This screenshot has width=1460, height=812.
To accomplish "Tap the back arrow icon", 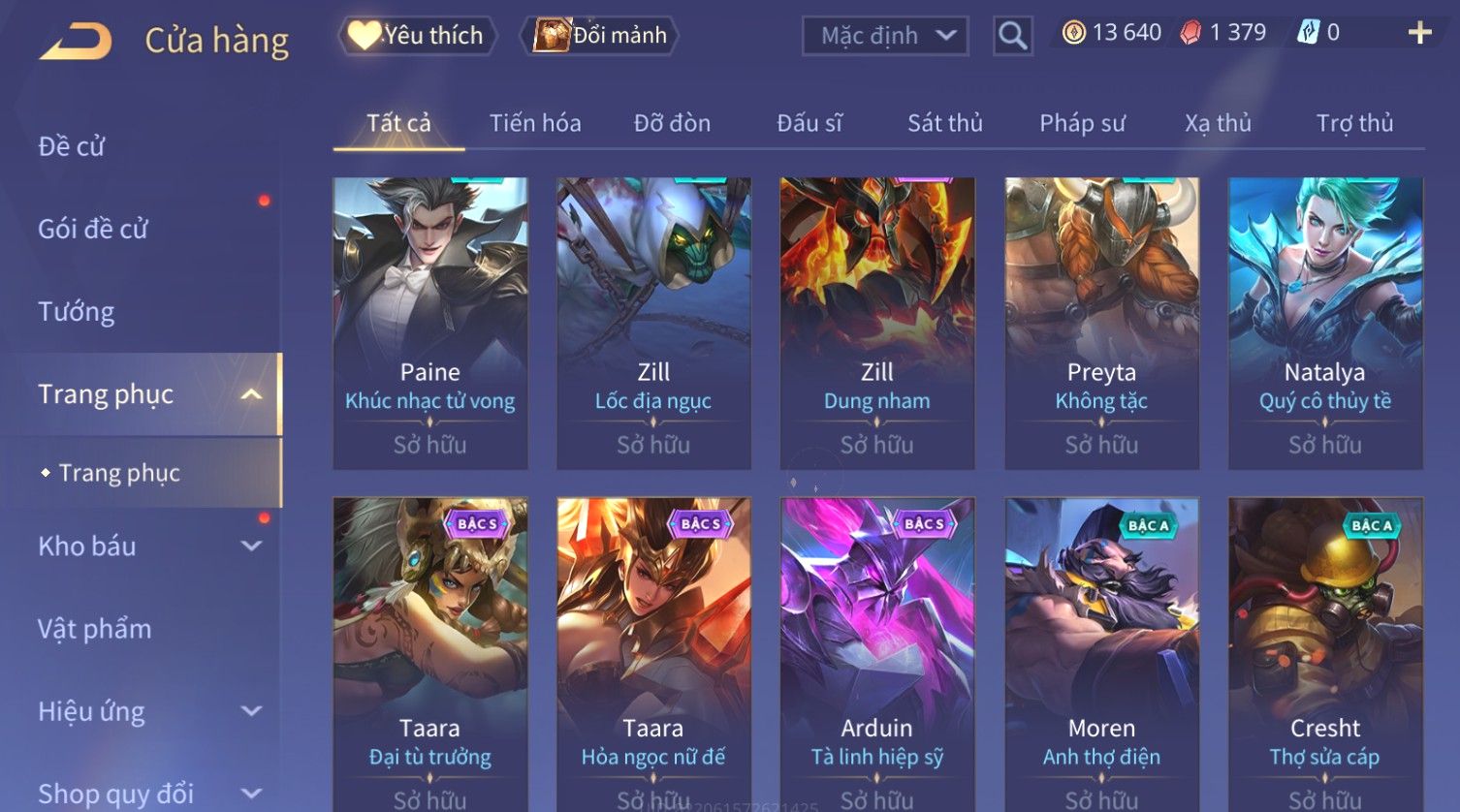I will [76, 42].
